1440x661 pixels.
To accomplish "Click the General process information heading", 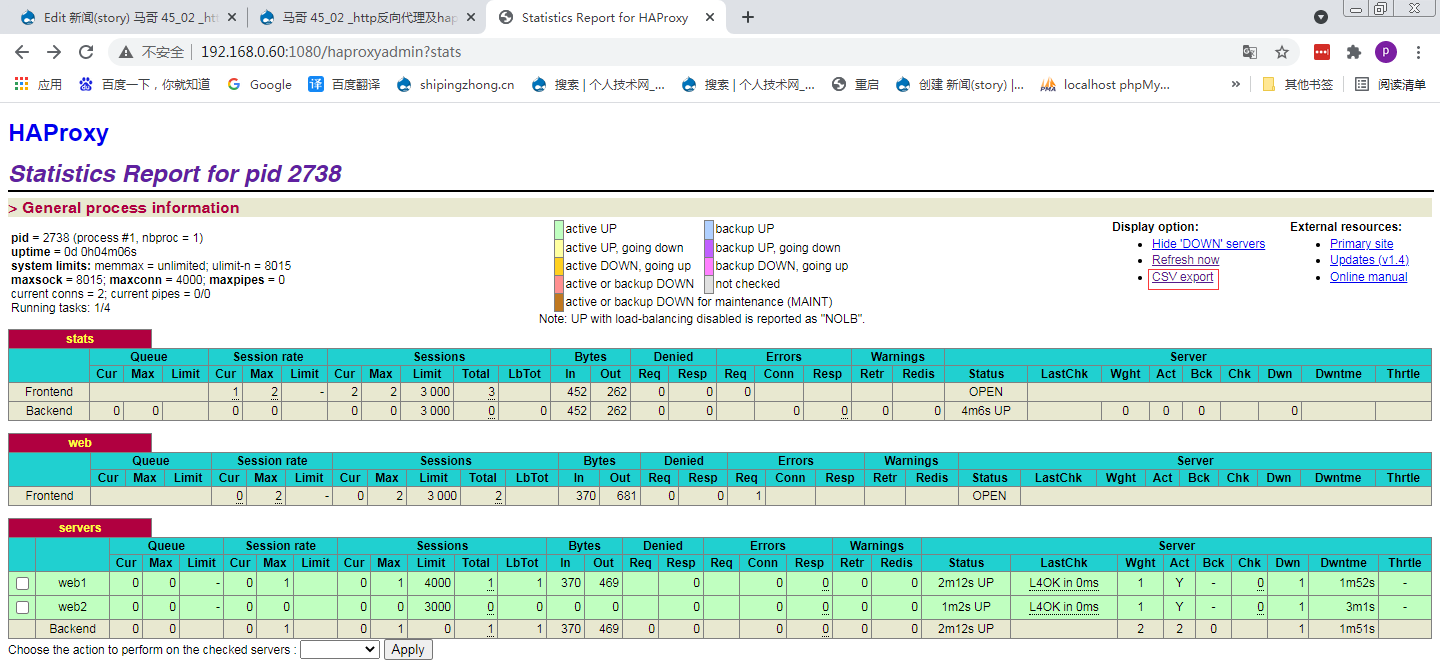I will click(131, 208).
